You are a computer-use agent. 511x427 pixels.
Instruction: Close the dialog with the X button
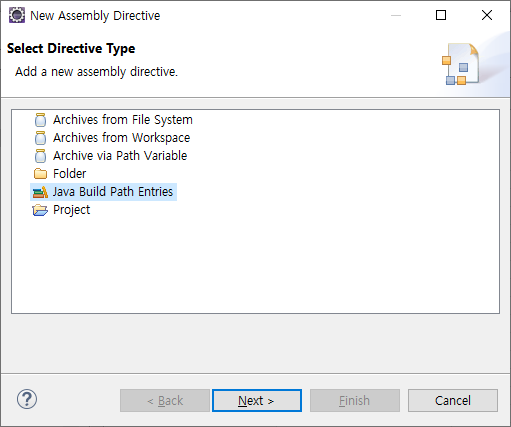[487, 15]
